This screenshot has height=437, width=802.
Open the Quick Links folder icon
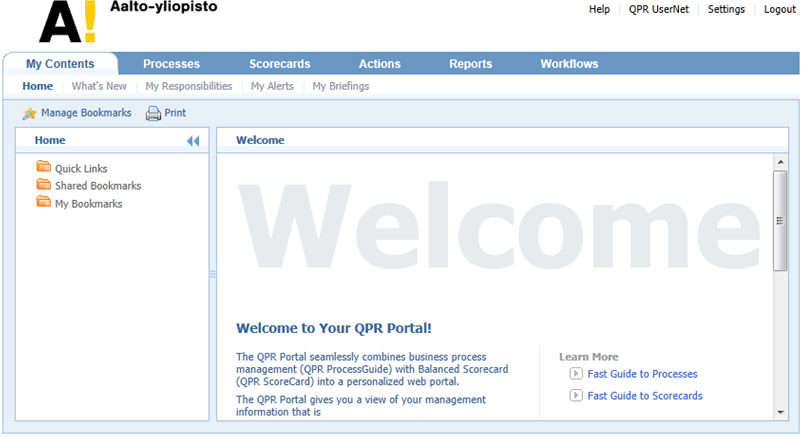tap(43, 167)
